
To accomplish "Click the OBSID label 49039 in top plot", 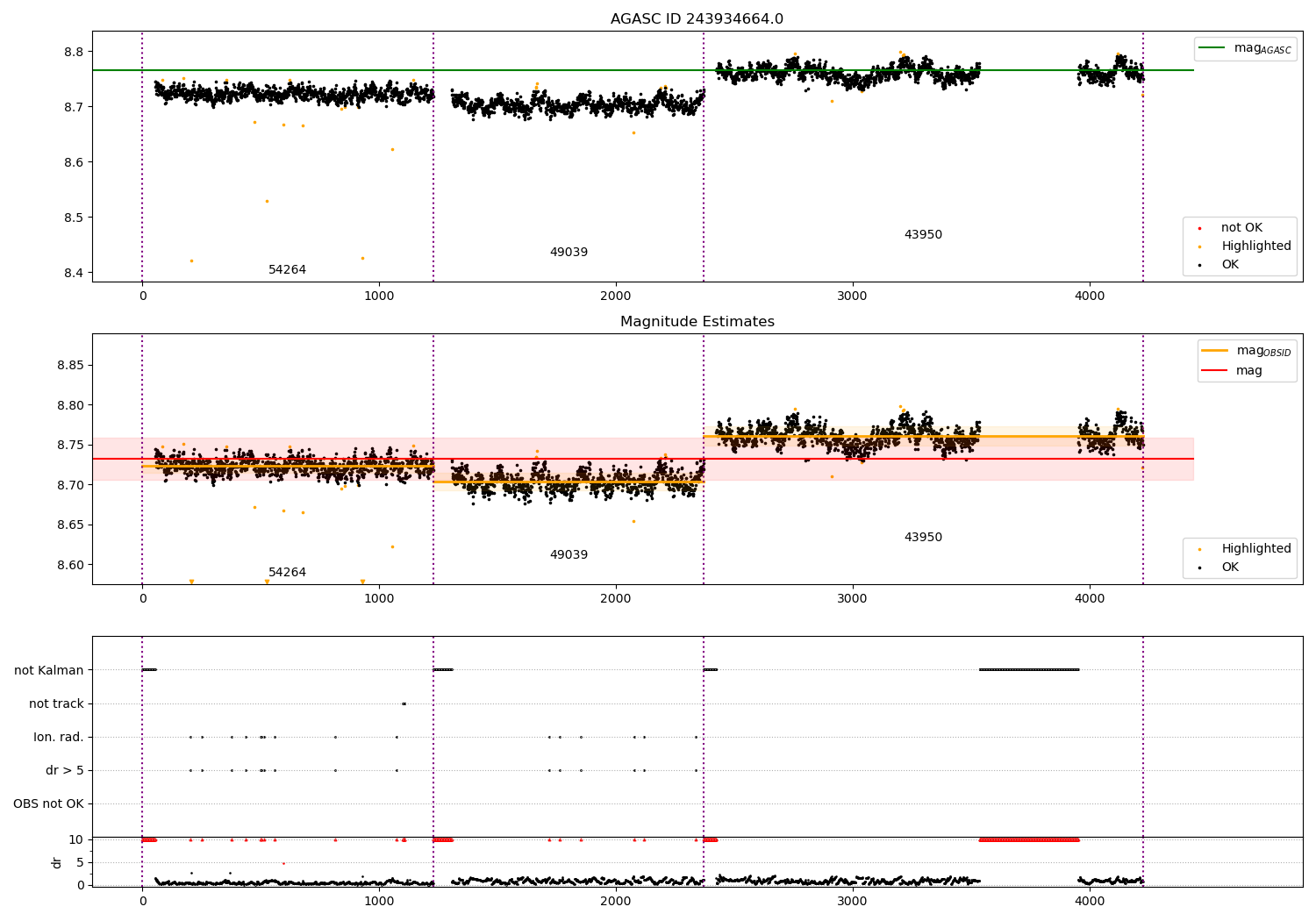I will tap(569, 253).
